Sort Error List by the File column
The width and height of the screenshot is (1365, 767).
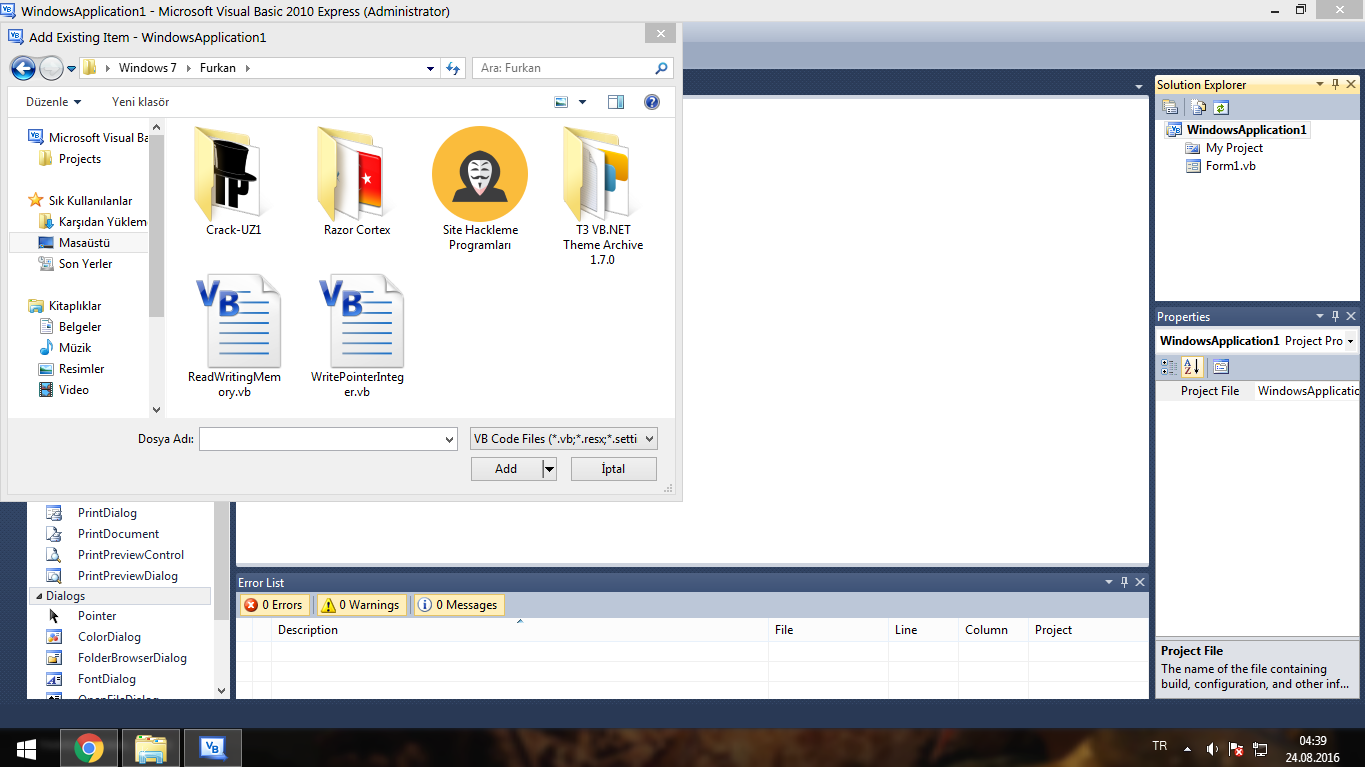[x=828, y=630]
